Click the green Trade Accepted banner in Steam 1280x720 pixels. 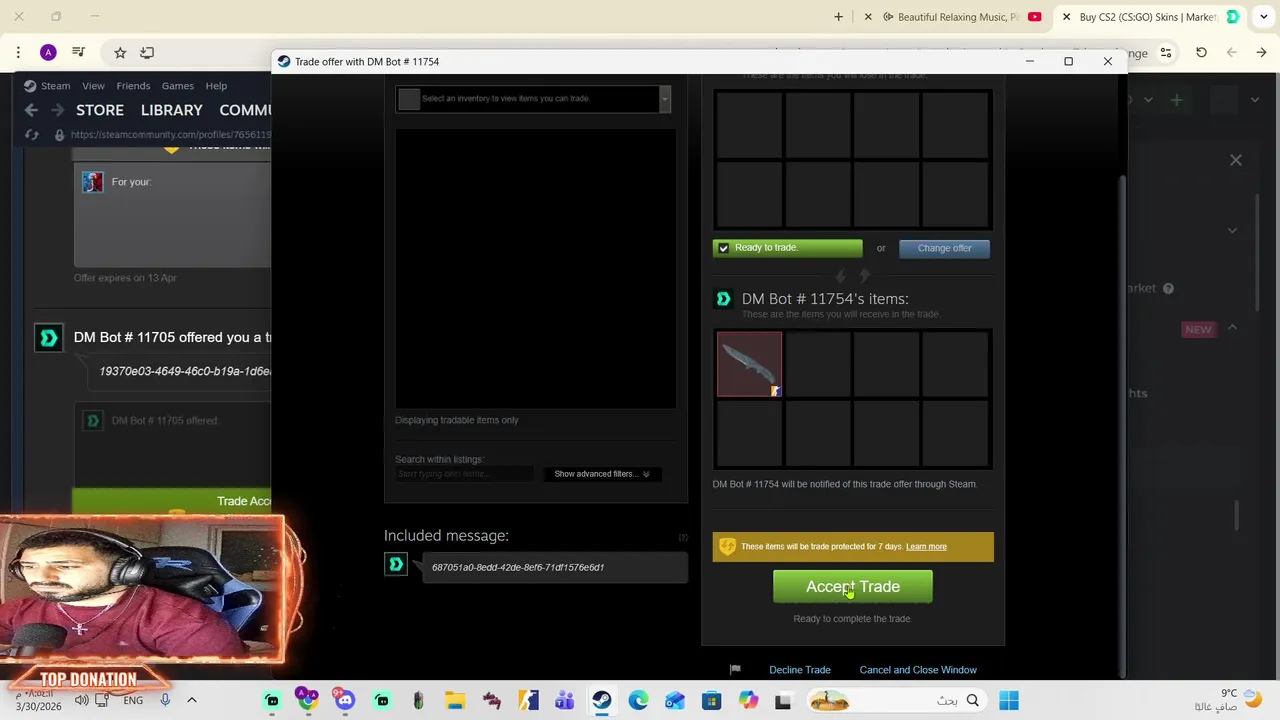(172, 501)
